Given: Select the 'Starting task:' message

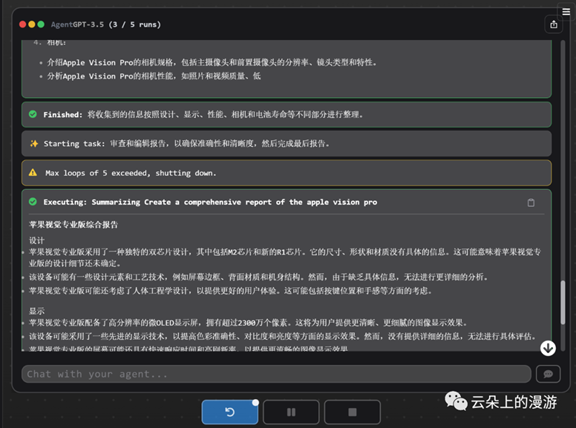Looking at the screenshot, I should coord(287,144).
